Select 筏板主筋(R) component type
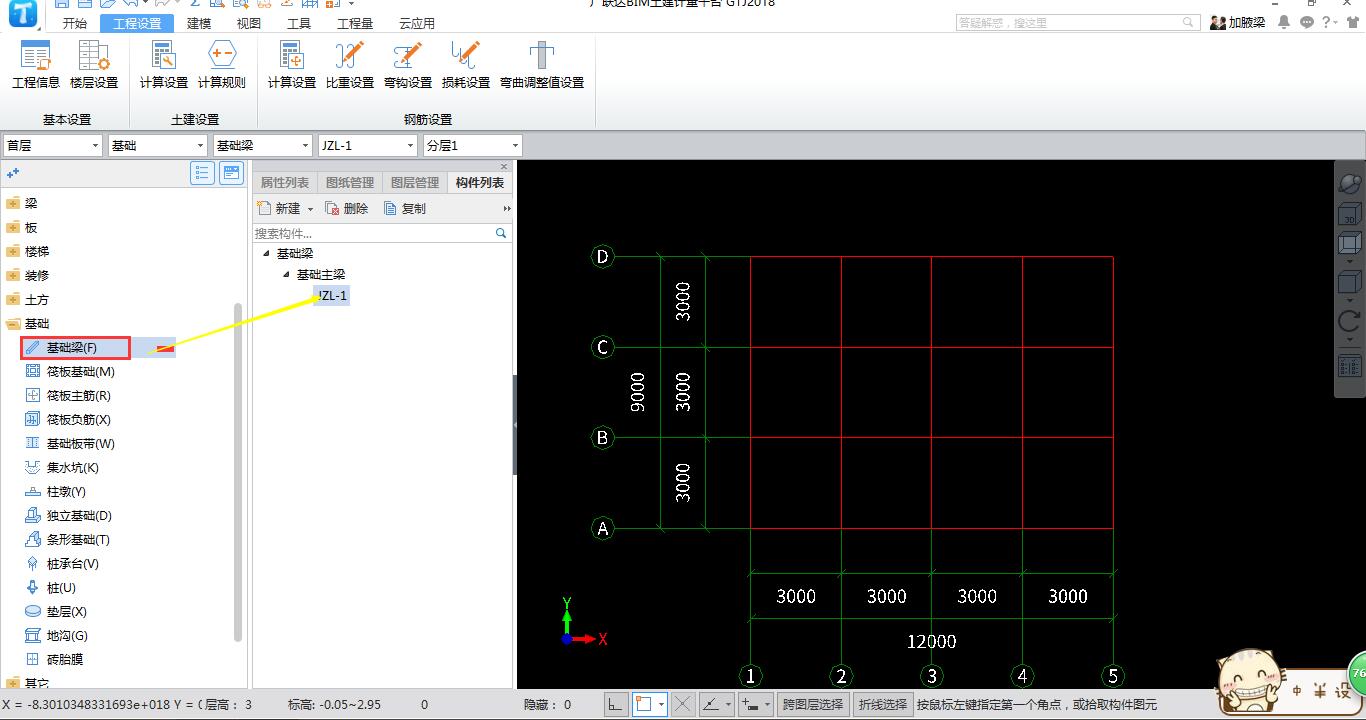 [68, 395]
